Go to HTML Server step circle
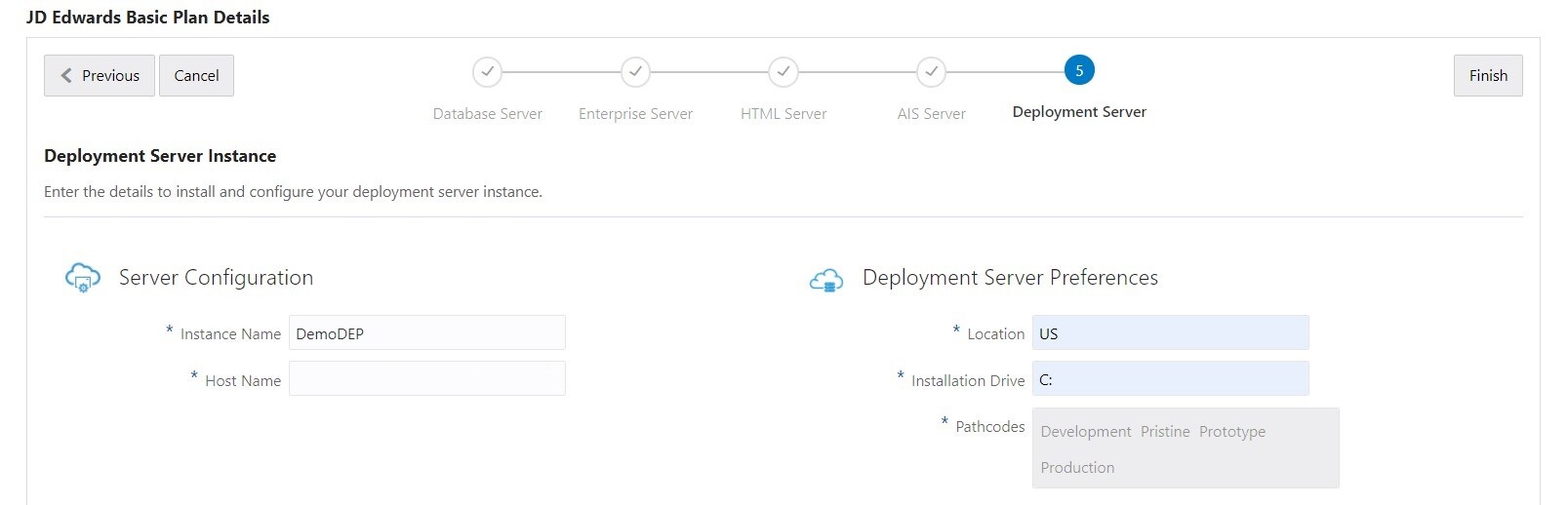This screenshot has width=1568, height=505. click(x=784, y=71)
